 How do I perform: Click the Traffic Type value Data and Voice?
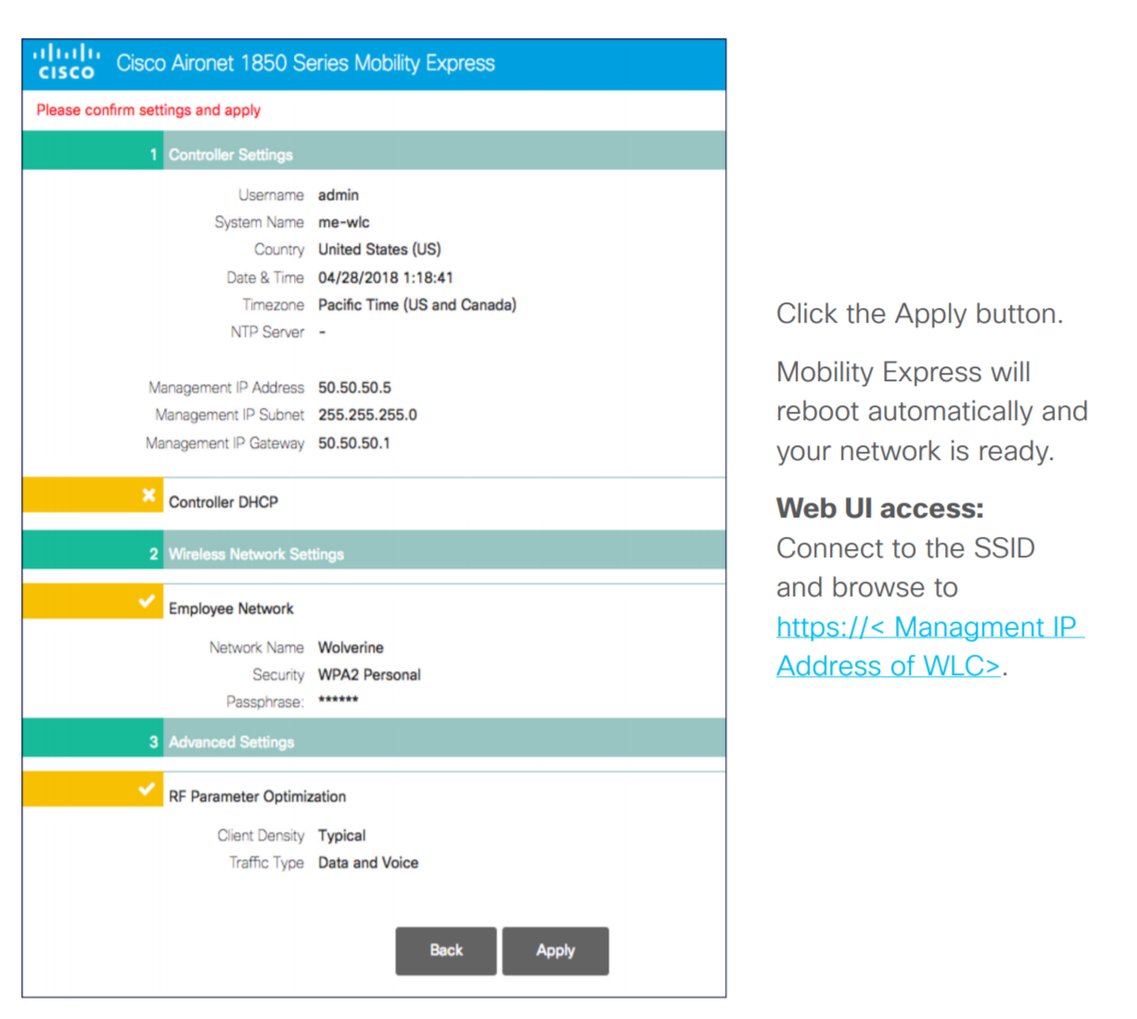(368, 862)
